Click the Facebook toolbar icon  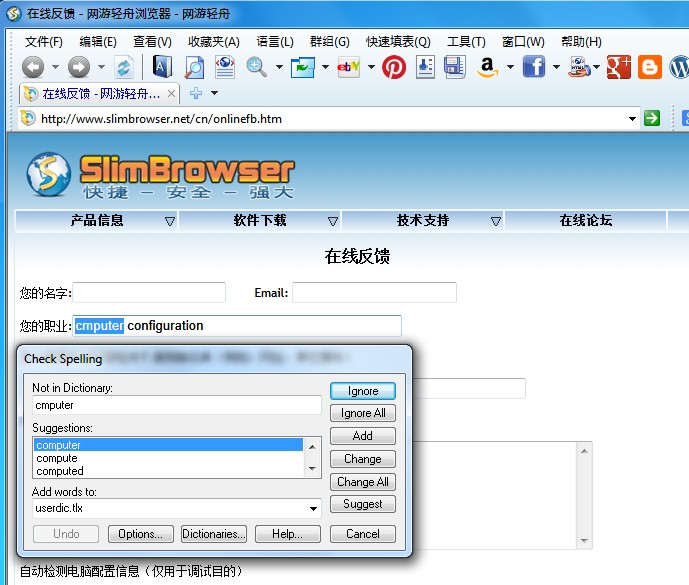point(534,67)
